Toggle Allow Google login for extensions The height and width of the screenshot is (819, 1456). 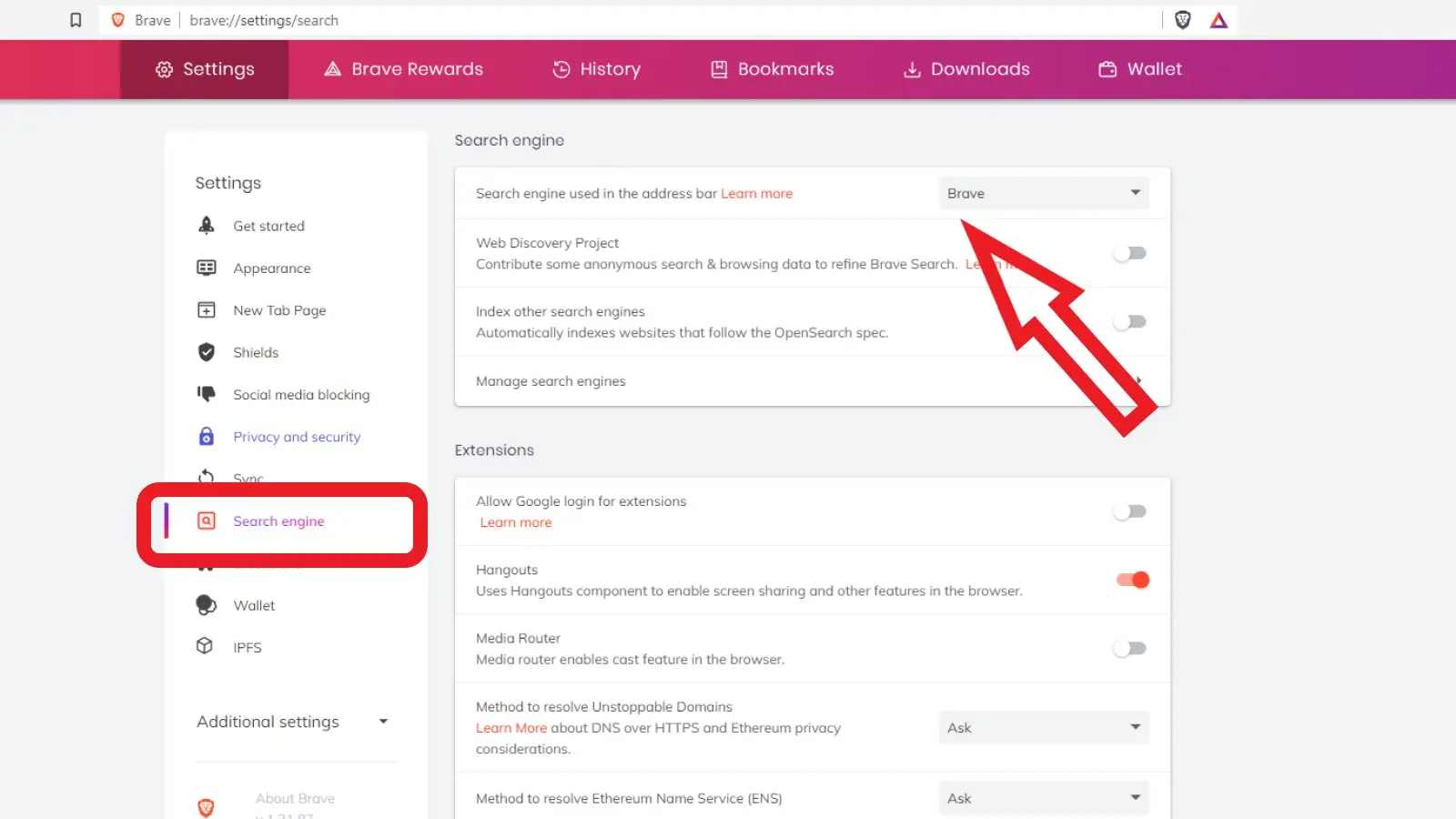1130,511
